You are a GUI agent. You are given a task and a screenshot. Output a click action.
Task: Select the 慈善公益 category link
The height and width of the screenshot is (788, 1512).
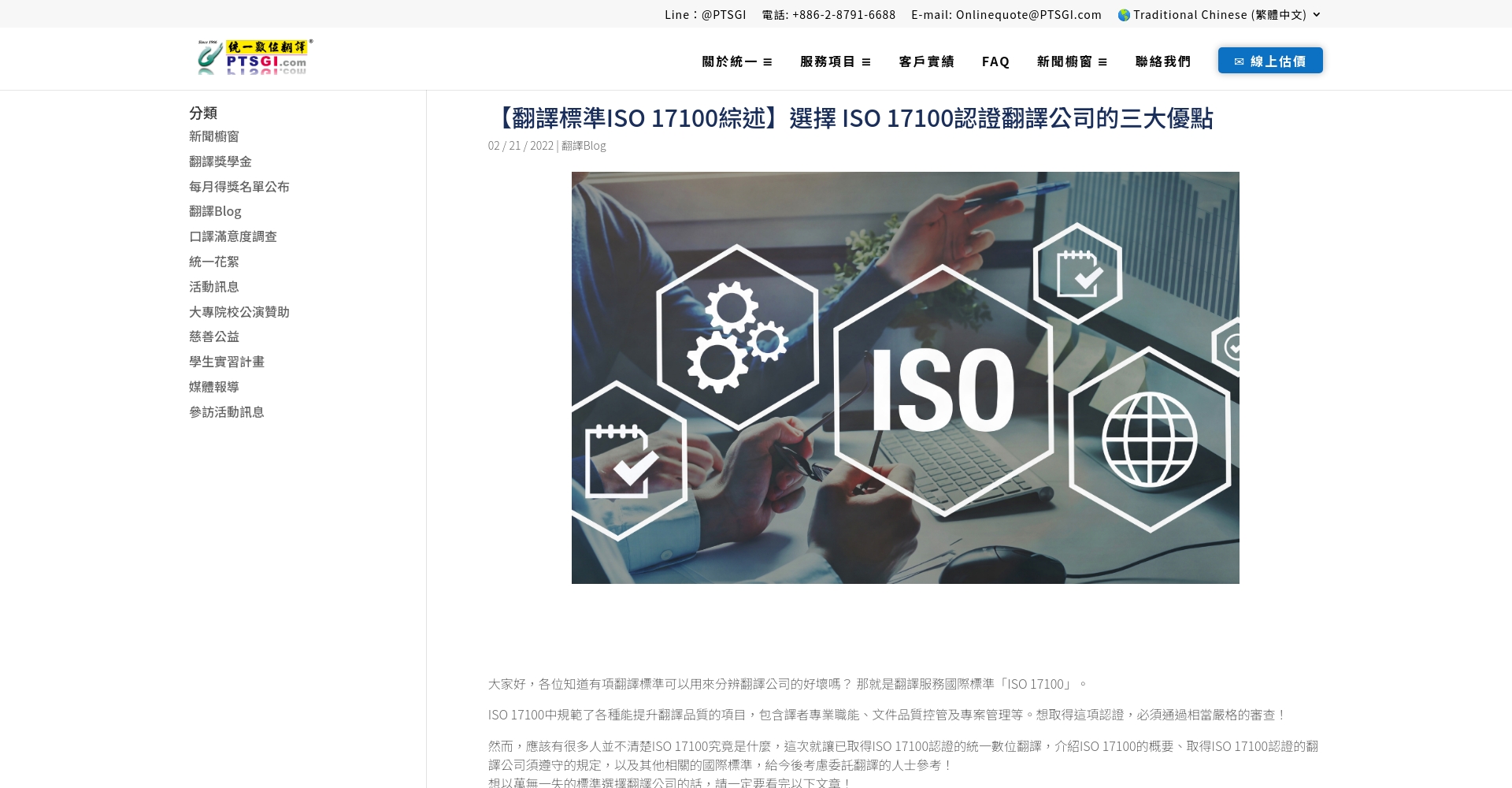(x=213, y=336)
